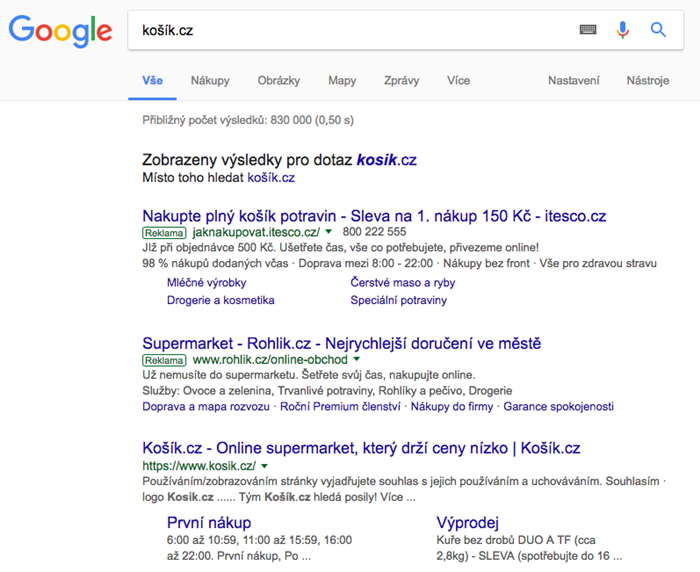
Task: Open the Rohlik.cz Supermarket ad link
Action: (341, 344)
